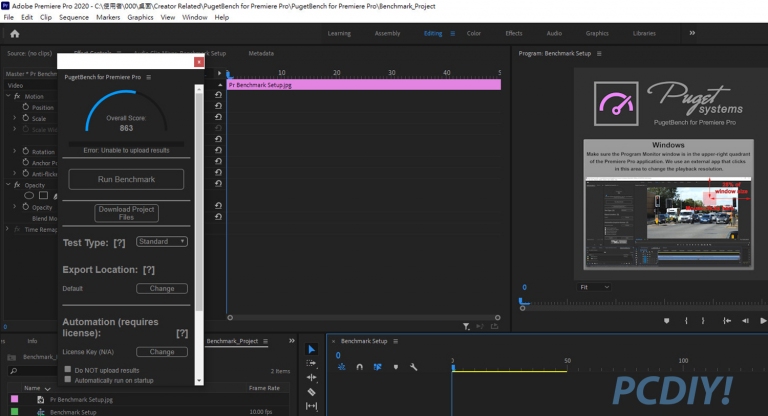The image size is (768, 416).
Task: Click Program Monitor playhead on scrub bar
Action: coord(523,303)
